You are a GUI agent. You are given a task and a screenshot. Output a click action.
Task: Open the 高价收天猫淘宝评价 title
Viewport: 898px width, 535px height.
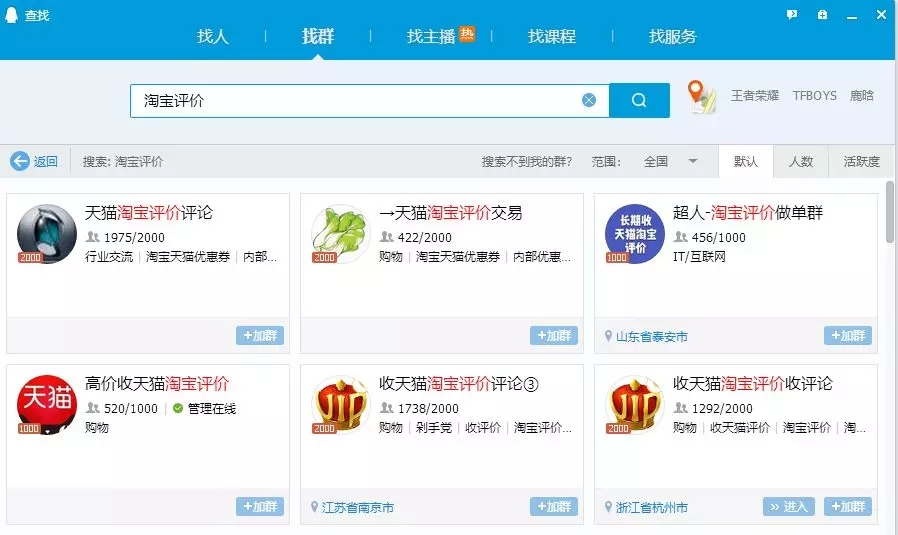click(x=157, y=384)
